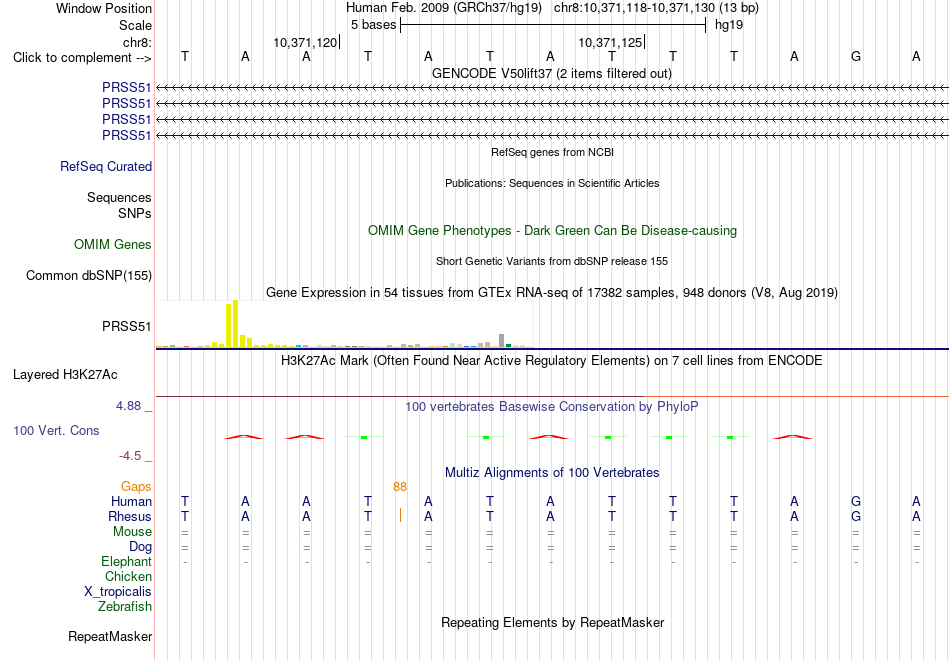Click the hg19 label beside scale bar
This screenshot has height=660, width=950.
point(729,25)
